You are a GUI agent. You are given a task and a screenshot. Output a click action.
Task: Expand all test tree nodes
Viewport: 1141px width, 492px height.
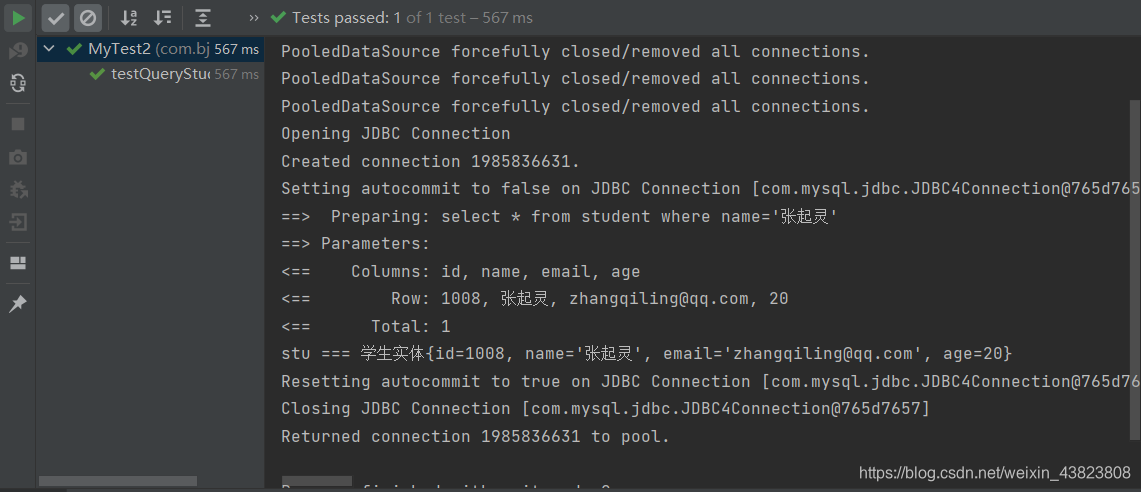203,17
